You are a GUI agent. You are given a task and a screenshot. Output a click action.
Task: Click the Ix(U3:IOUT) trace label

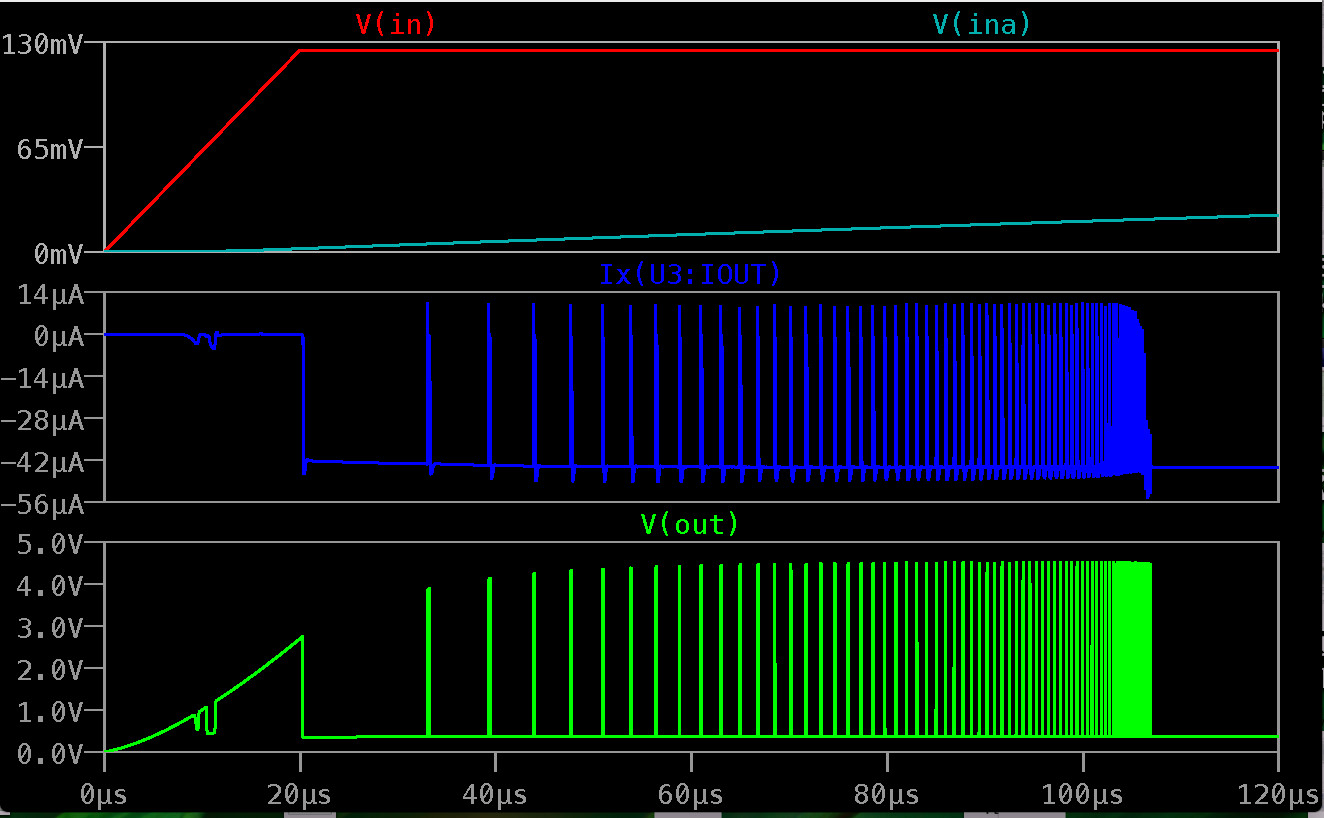pos(690,274)
